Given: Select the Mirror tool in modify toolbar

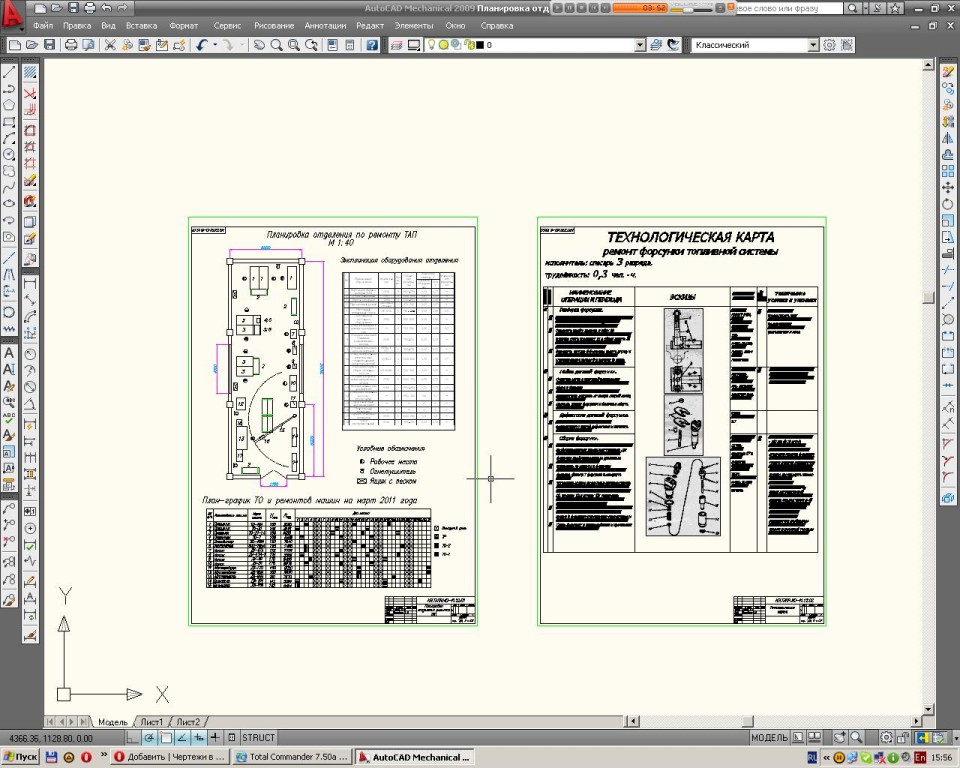Looking at the screenshot, I should tap(948, 138).
